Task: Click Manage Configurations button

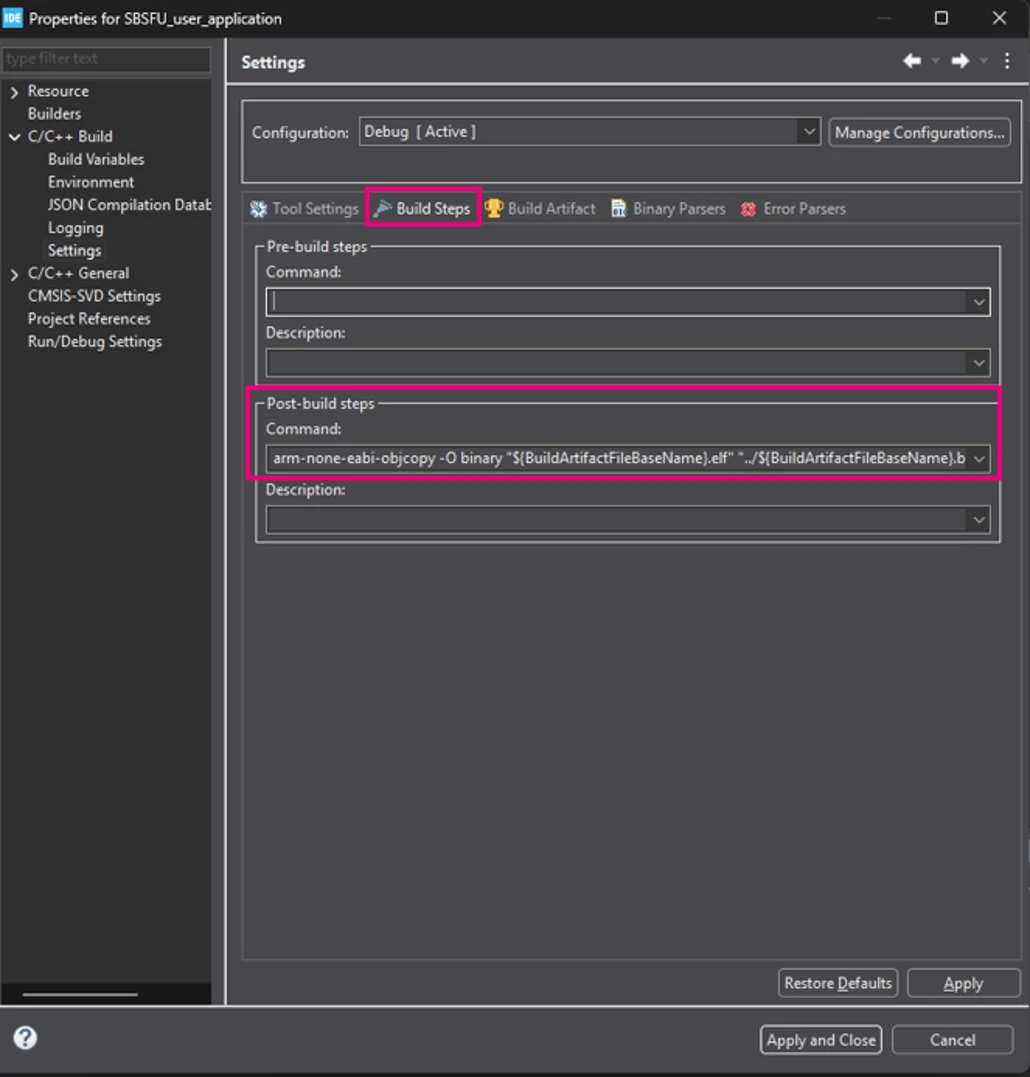Action: point(919,133)
